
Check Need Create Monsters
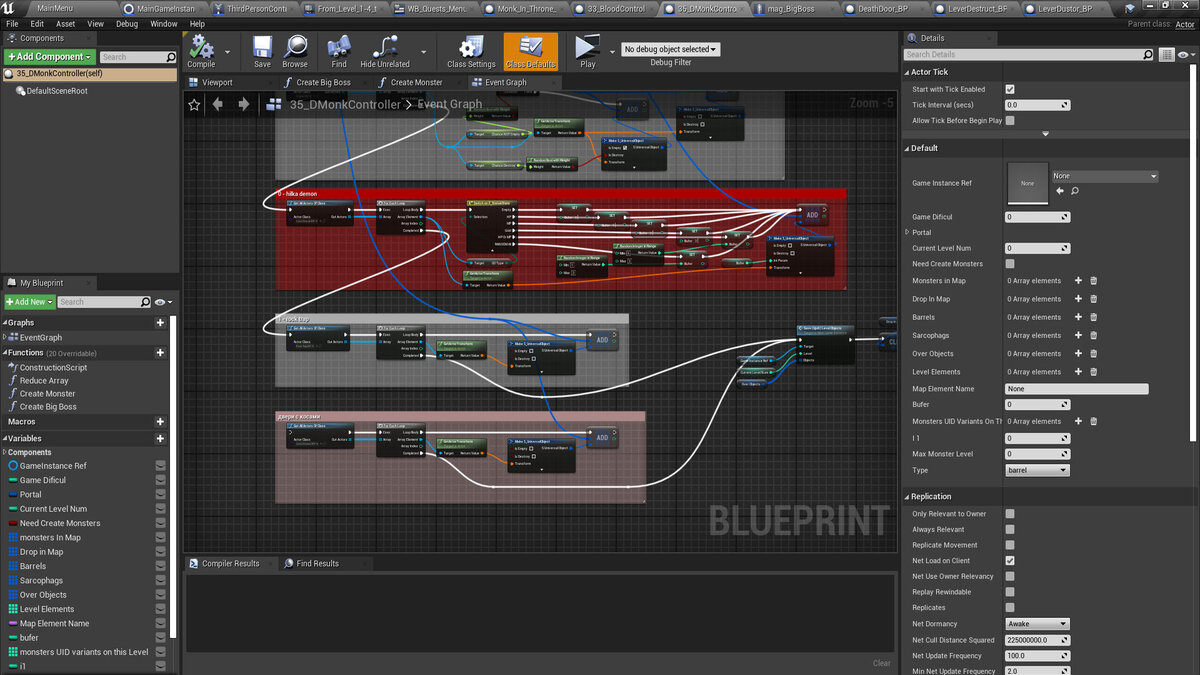click(1010, 263)
